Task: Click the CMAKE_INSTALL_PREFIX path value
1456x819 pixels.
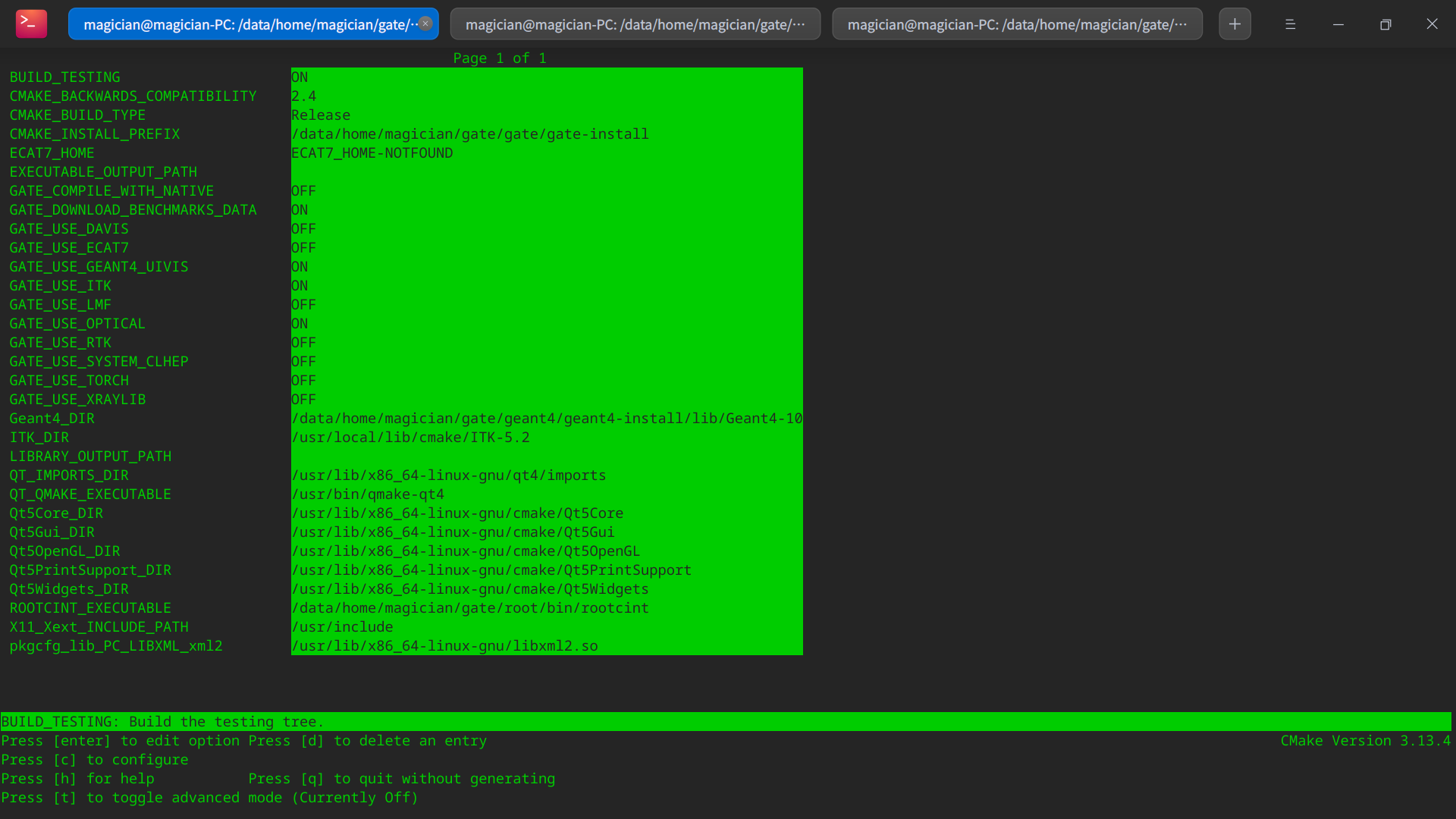Action: pos(470,134)
